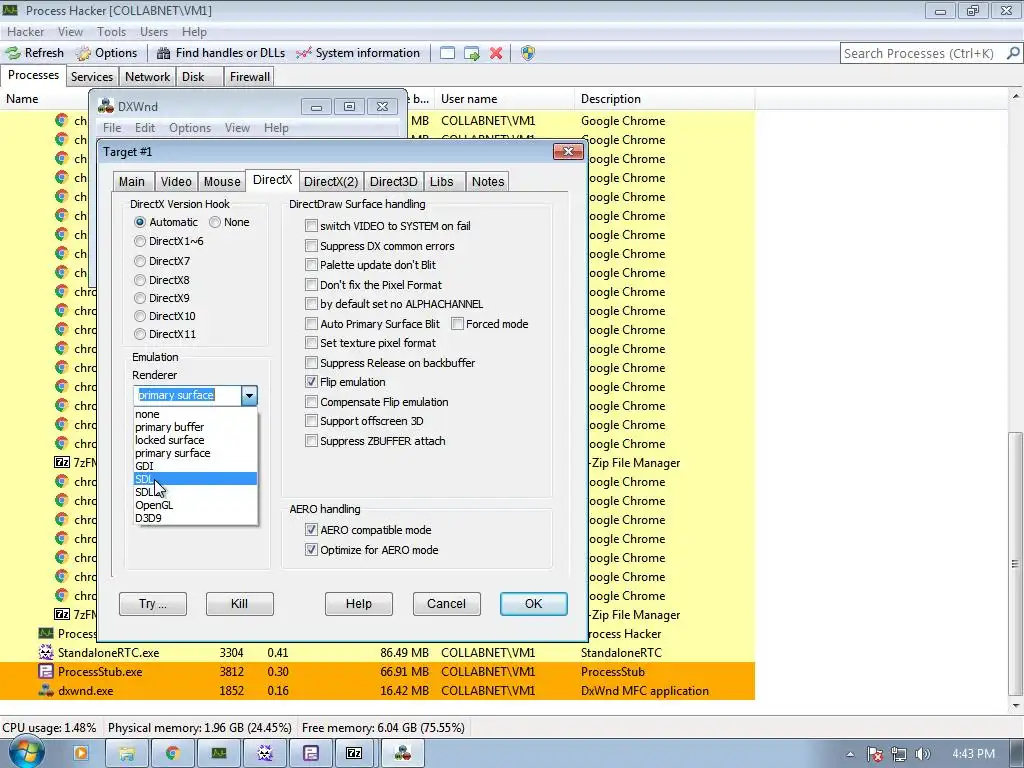Open Chrome from the taskbar
Image resolution: width=1024 pixels, height=768 pixels.
click(172, 753)
